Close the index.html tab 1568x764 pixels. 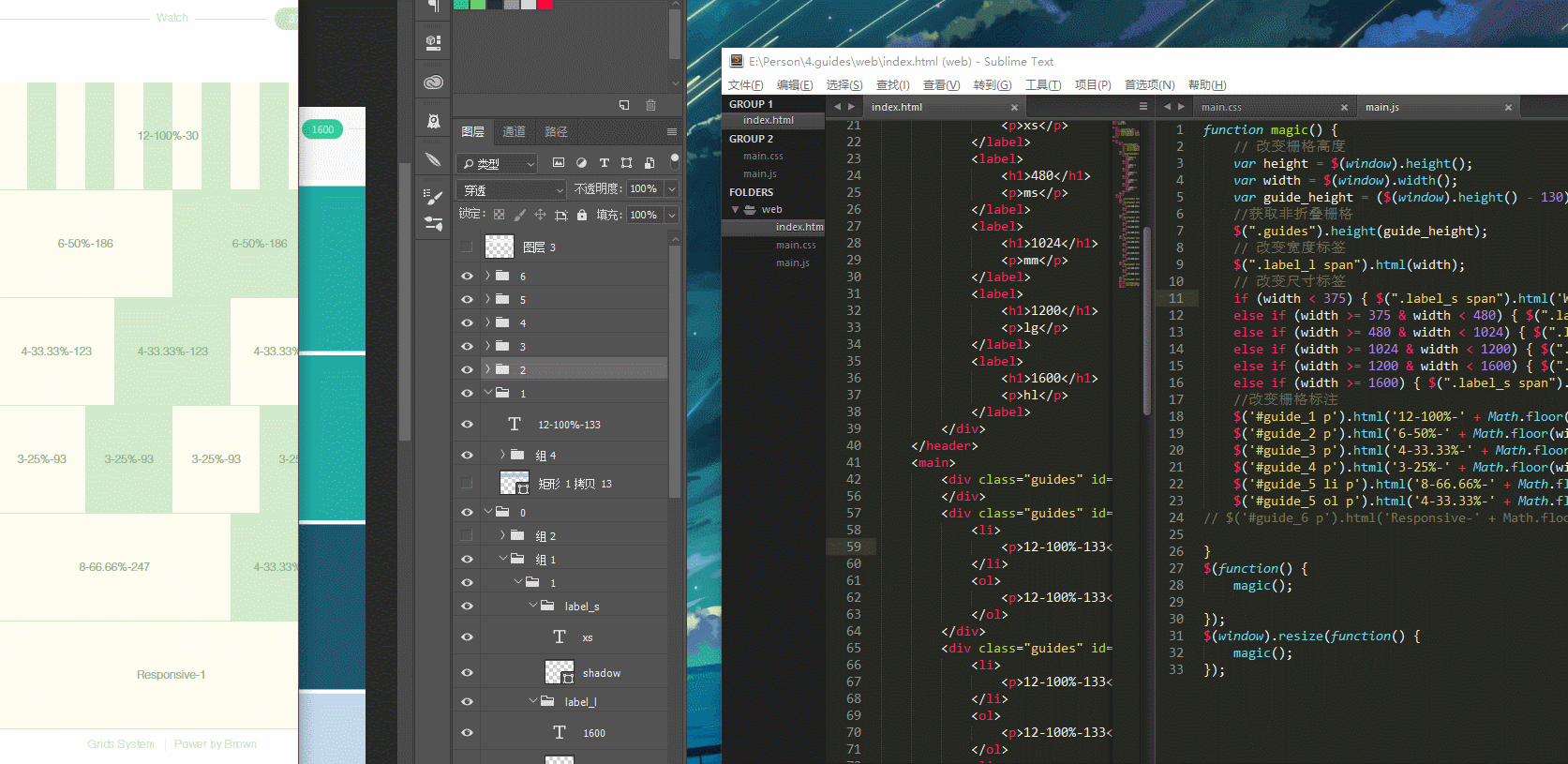(x=1014, y=108)
